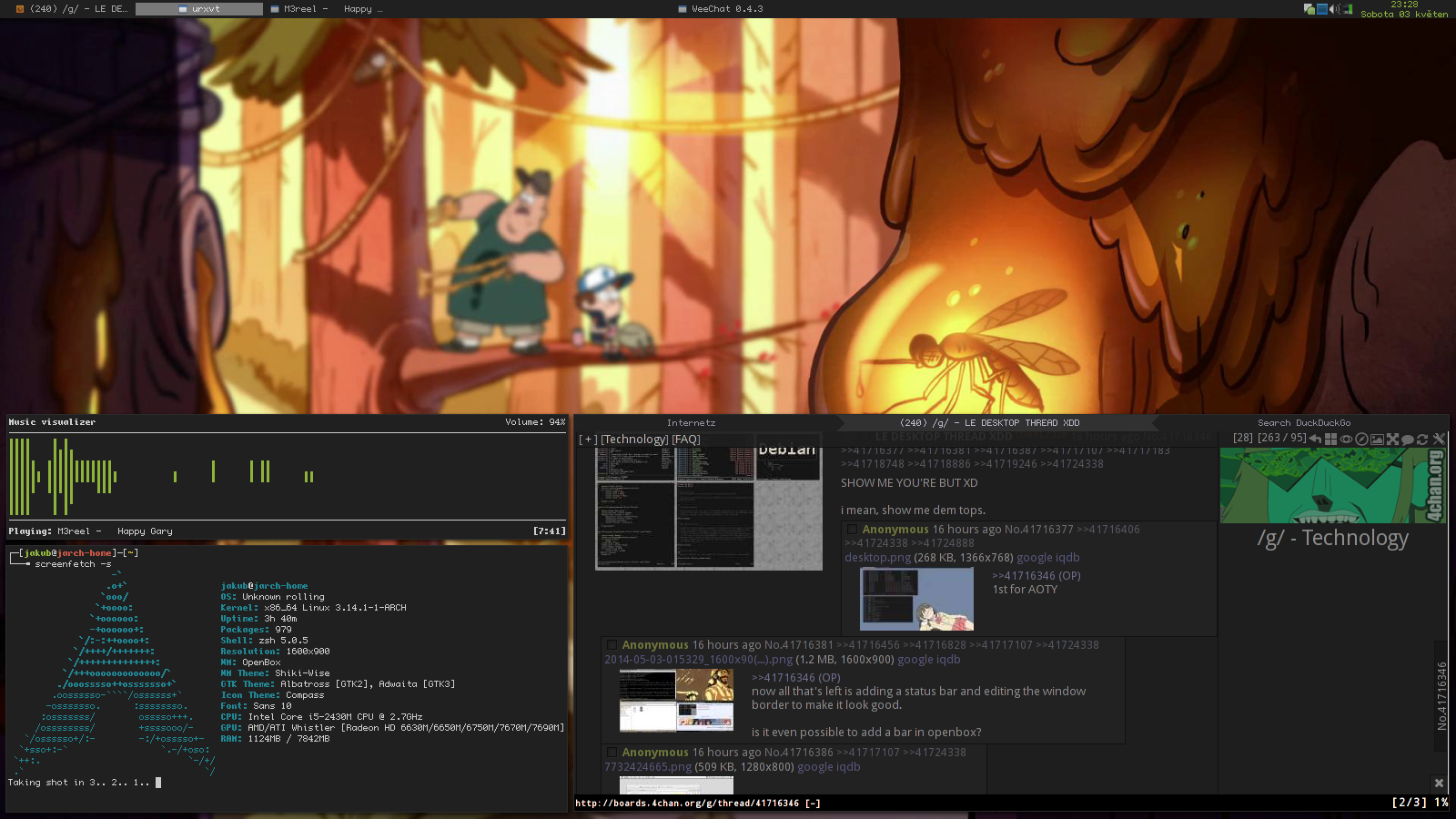Open the speech bubble icon in 4chan header
Screen dimensions: 1456x819
coord(1407,440)
